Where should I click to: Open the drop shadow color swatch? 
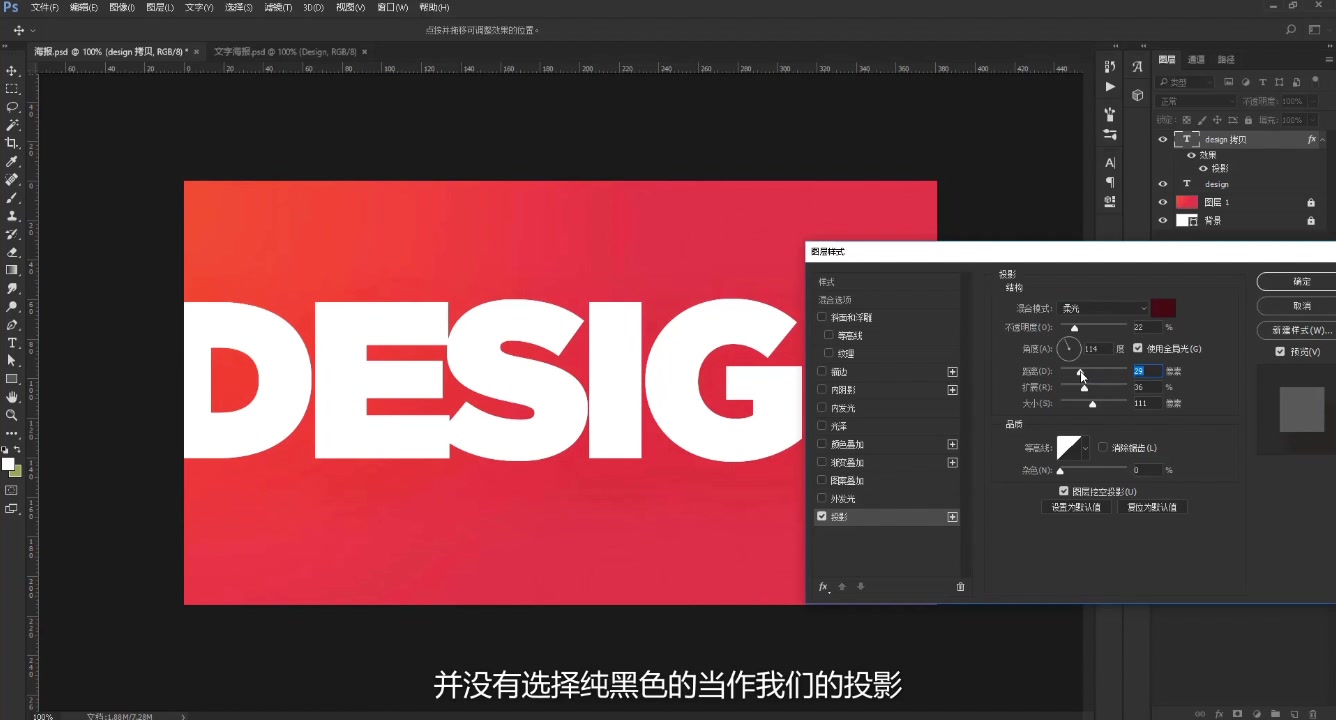click(x=1163, y=308)
